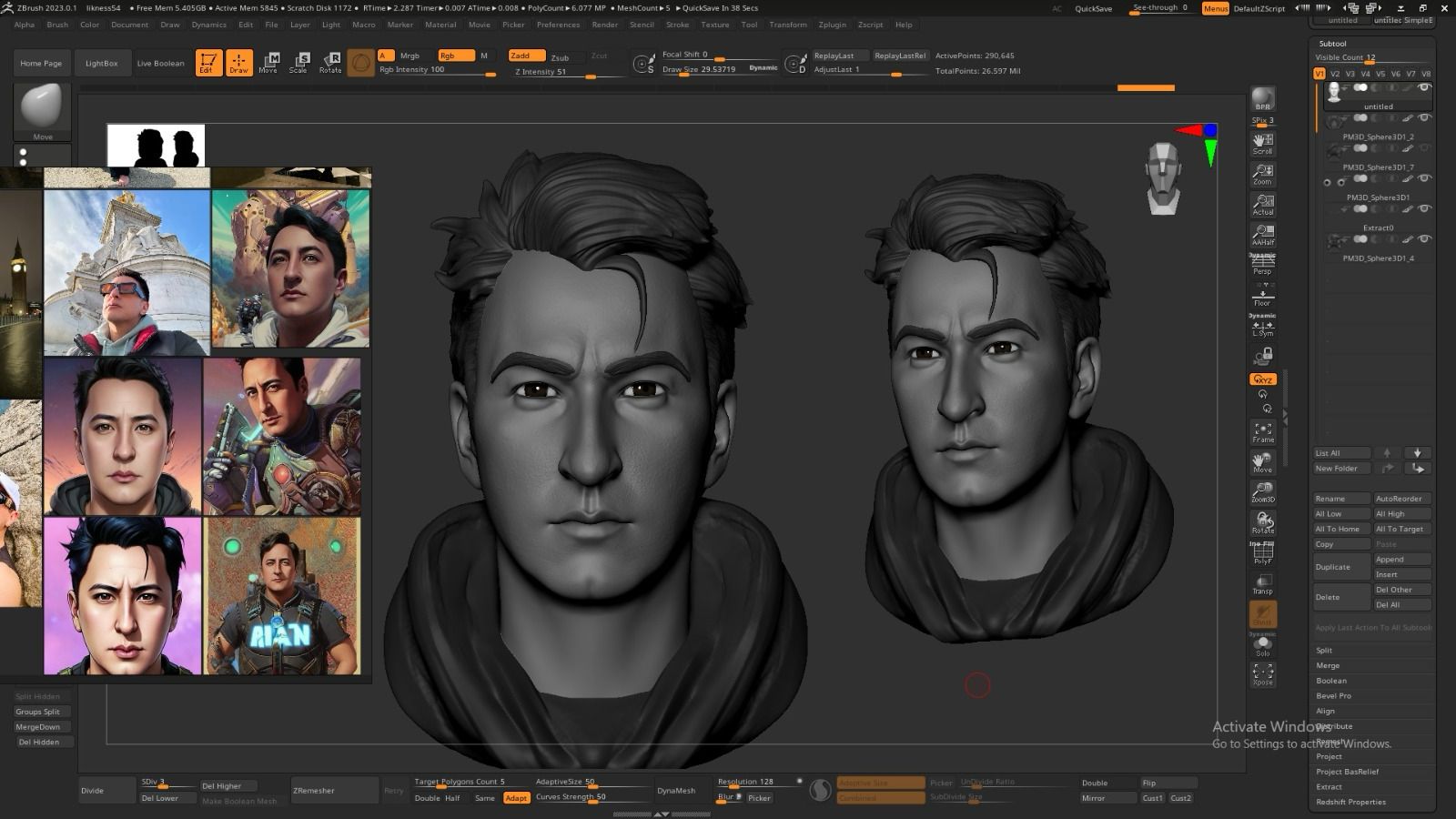This screenshot has width=1456, height=819.
Task: Toggle the L.Sym local symmetry icon
Action: 1263,325
